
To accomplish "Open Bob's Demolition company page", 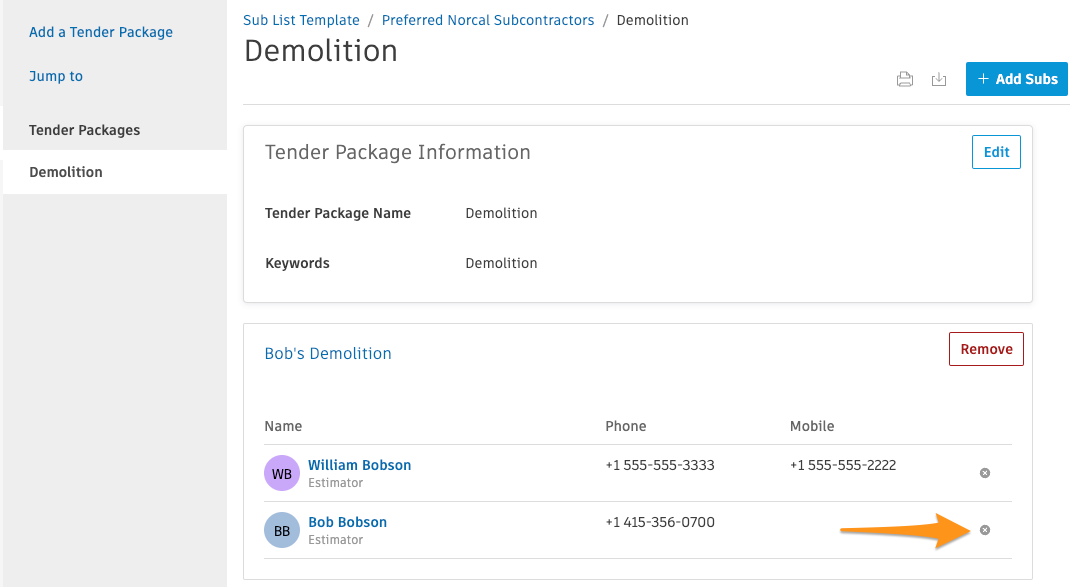I will pos(328,353).
